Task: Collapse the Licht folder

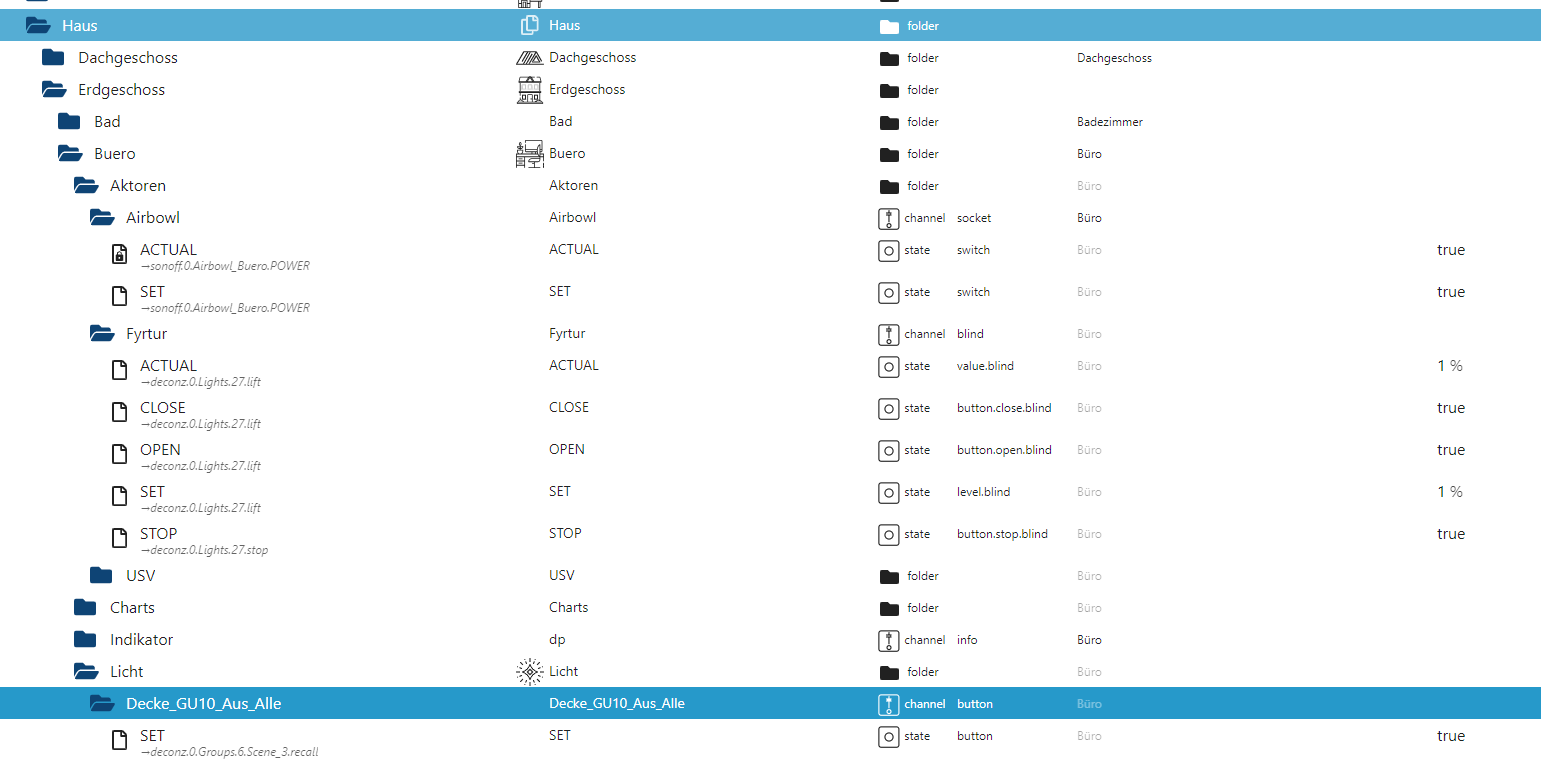Action: pyautogui.click(x=86, y=671)
